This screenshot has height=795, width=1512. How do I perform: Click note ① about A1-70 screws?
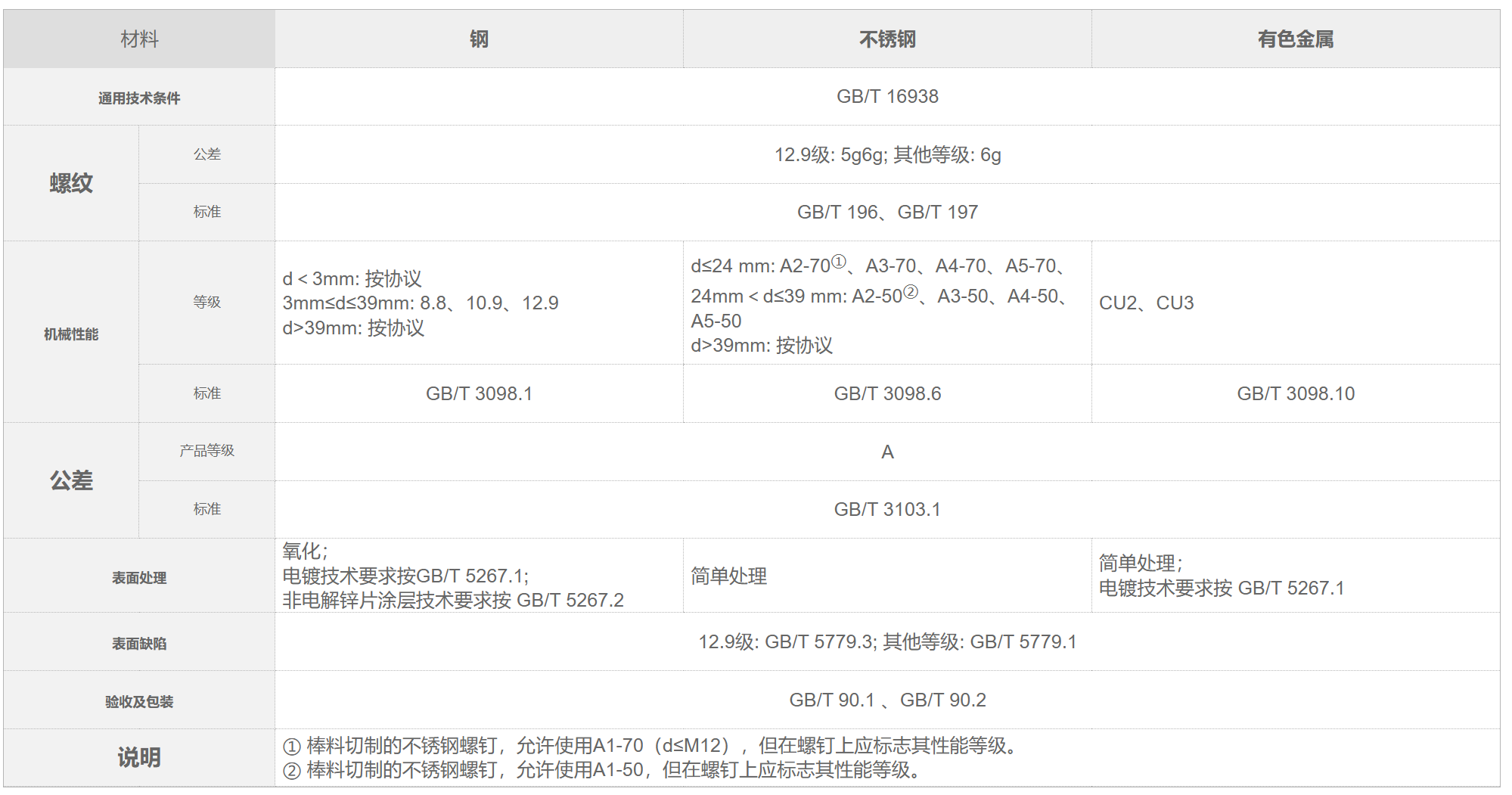[x=650, y=746]
